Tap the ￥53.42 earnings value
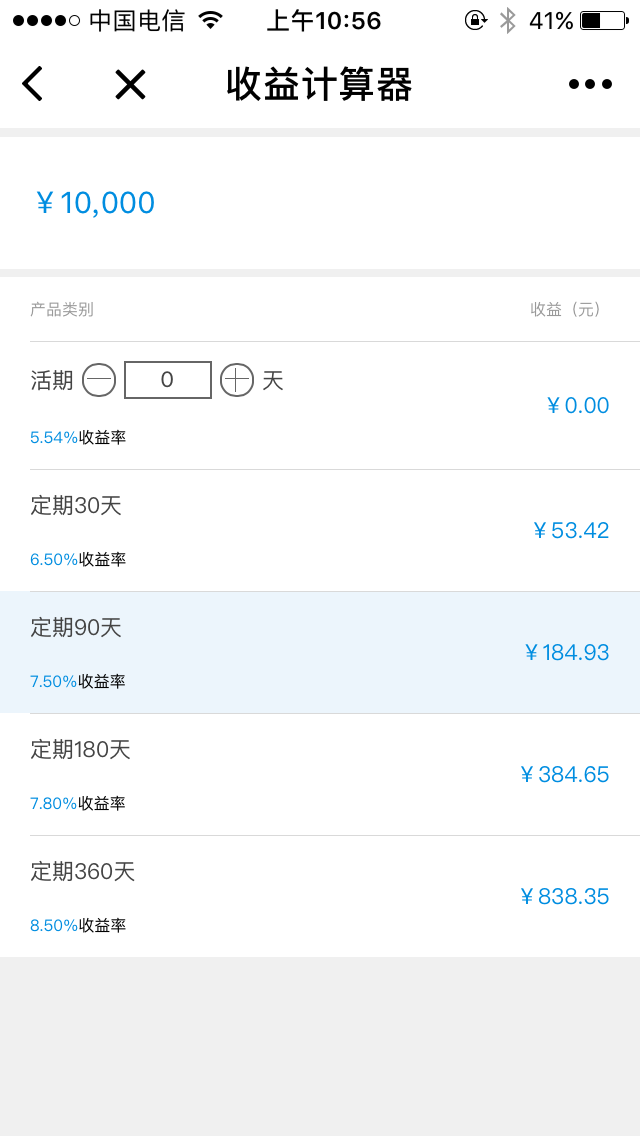Screen dimensions: 640x1136 tap(571, 531)
